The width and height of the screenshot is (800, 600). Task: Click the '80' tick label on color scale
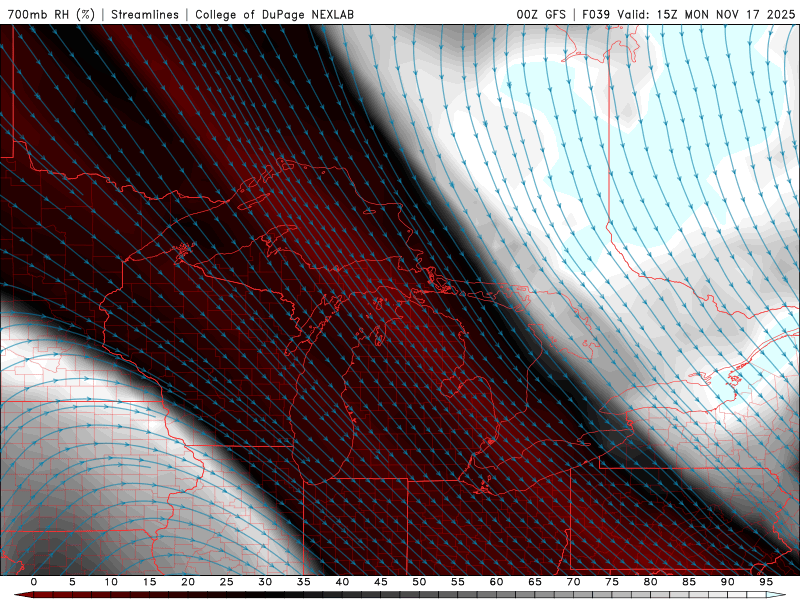[x=650, y=582]
